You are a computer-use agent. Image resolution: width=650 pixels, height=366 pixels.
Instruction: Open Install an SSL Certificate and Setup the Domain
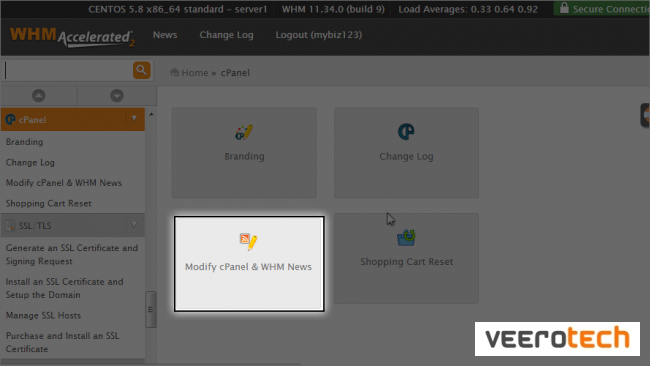point(65,288)
